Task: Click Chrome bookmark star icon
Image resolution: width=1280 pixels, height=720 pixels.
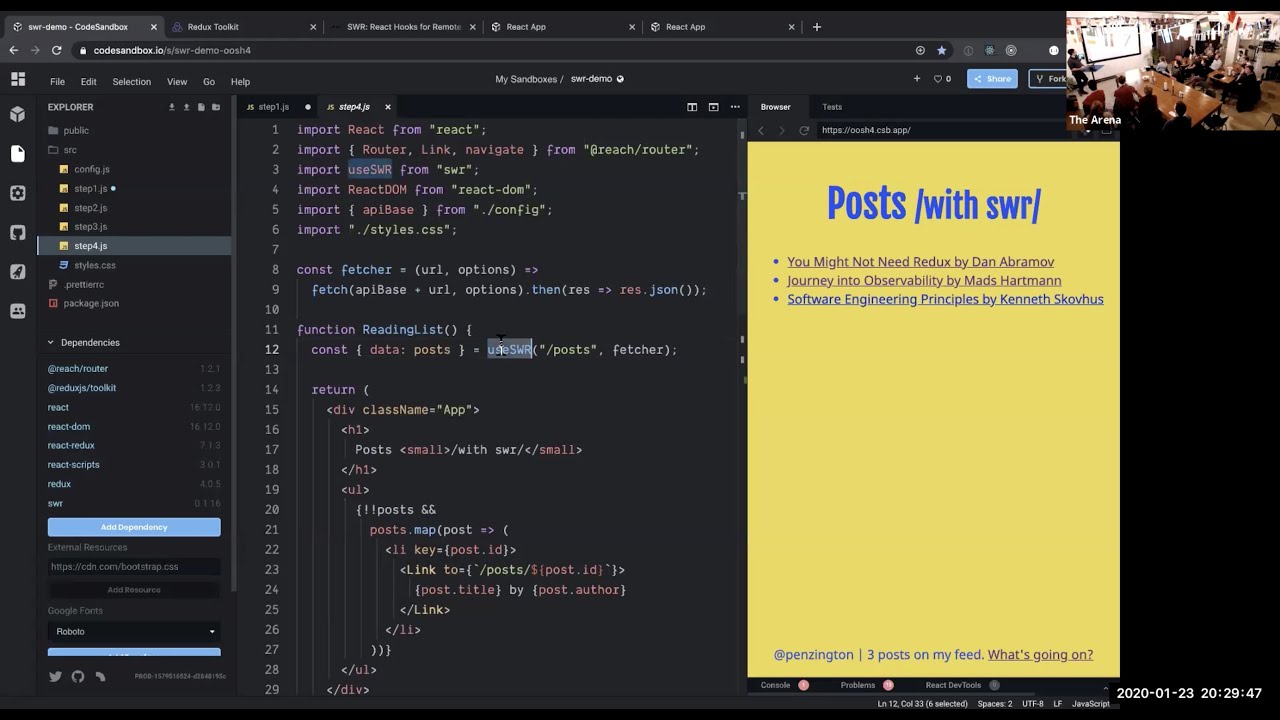Action: (941, 50)
